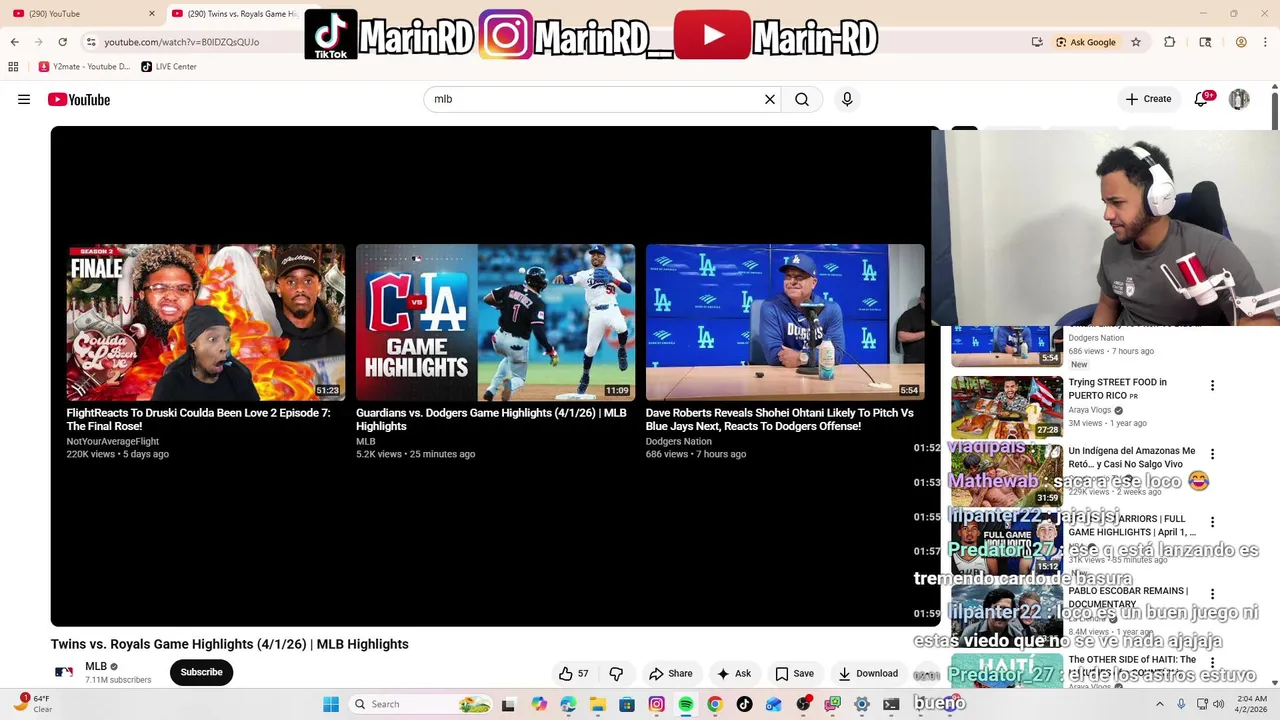Viewport: 1280px width, 720px height.
Task: Play FlightReacts To Druski end-screen video
Action: point(206,322)
